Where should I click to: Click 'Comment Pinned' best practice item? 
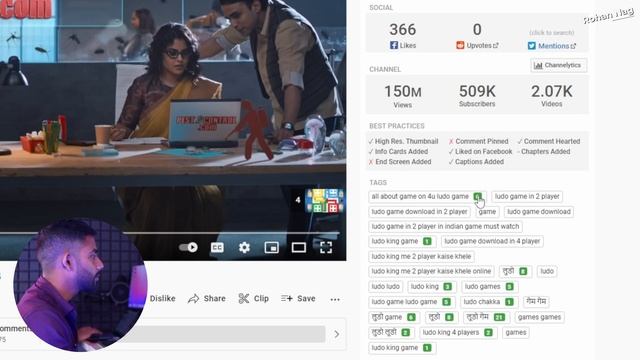point(478,141)
